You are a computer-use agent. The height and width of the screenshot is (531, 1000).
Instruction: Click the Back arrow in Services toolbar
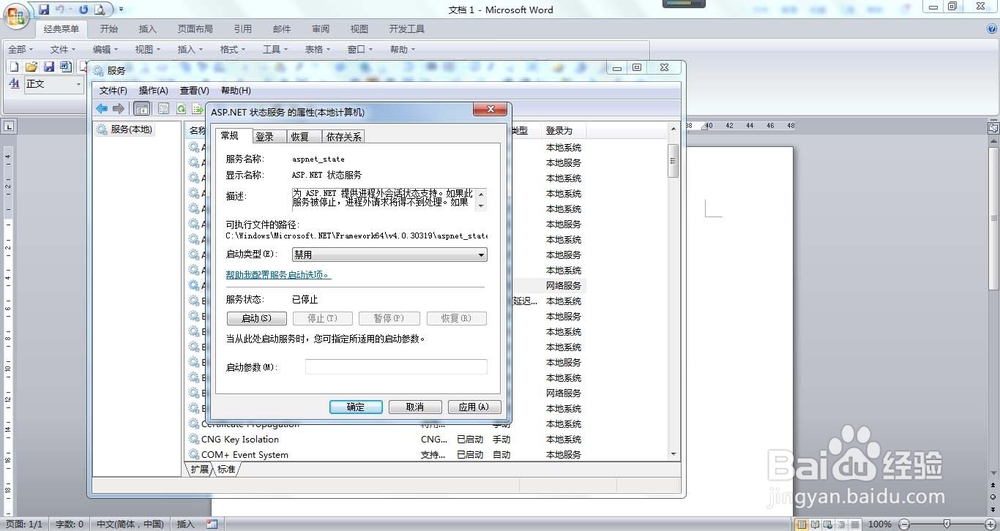click(101, 108)
